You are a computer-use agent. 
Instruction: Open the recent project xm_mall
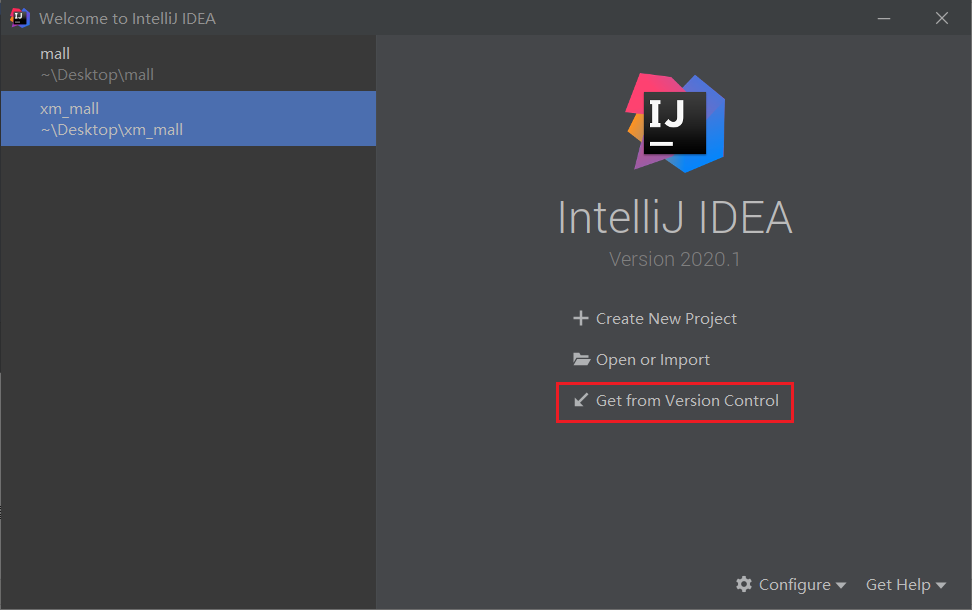click(188, 118)
